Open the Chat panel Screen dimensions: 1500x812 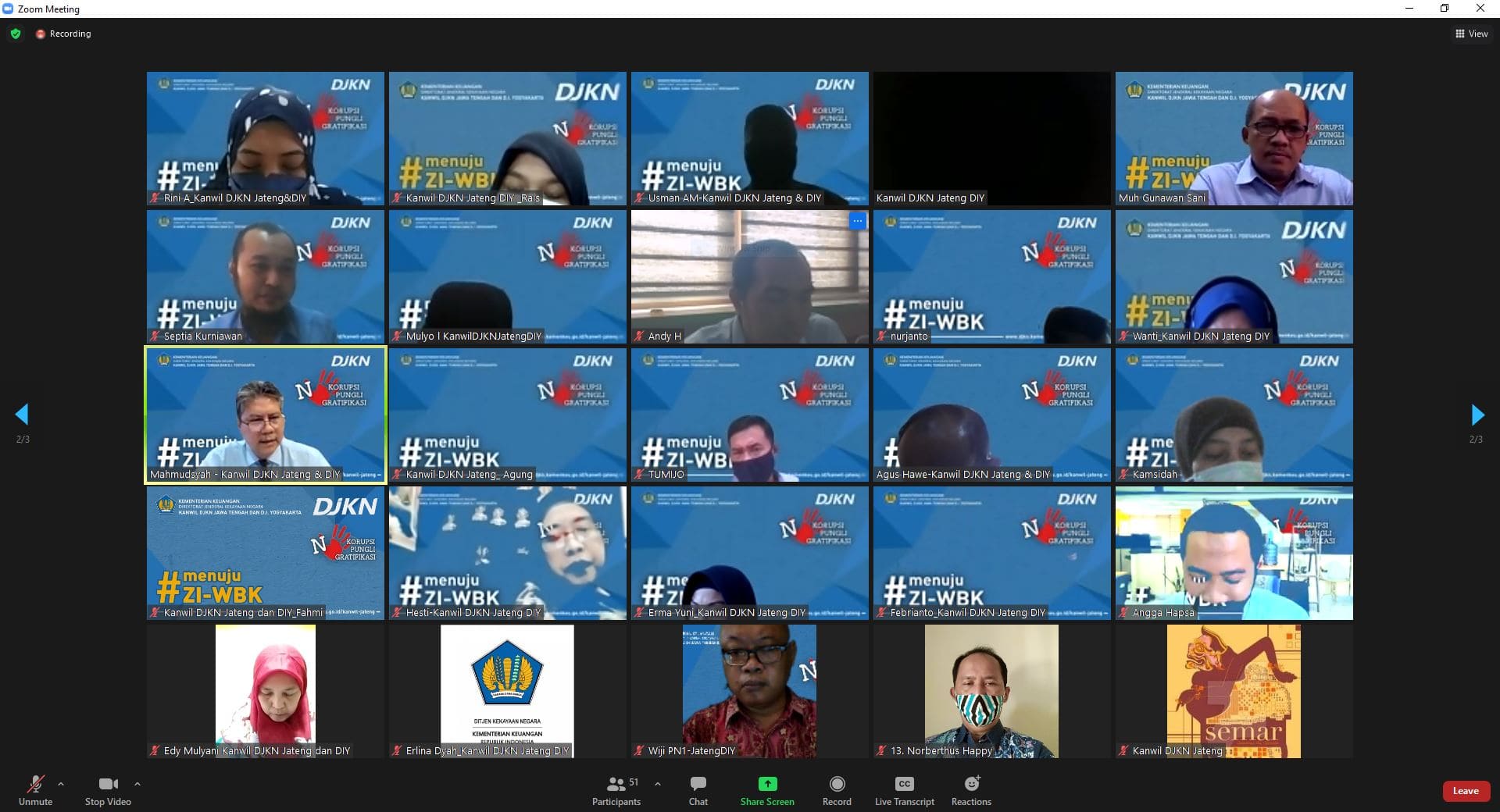pyautogui.click(x=698, y=790)
